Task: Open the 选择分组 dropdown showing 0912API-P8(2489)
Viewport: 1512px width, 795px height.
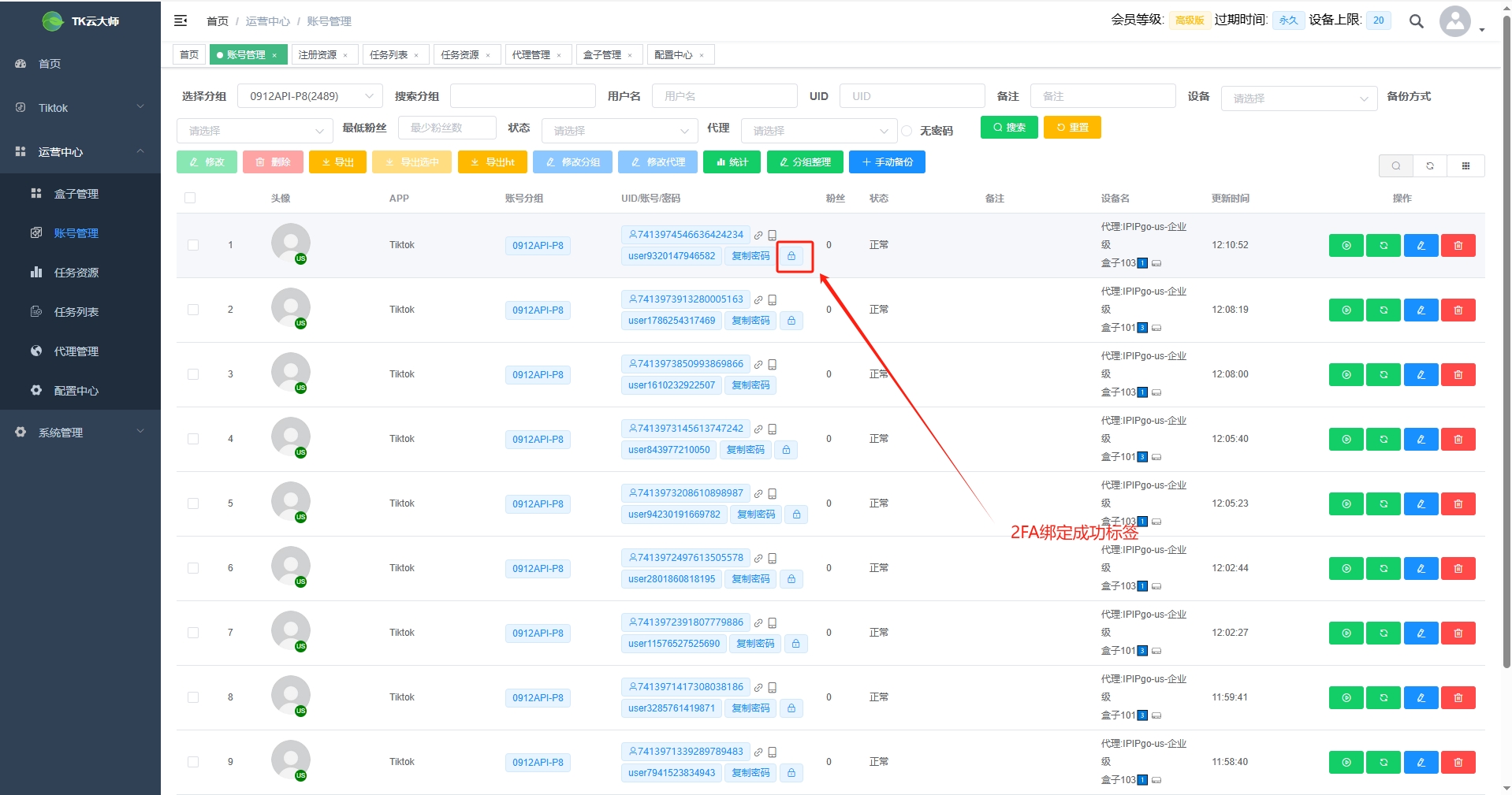Action: (310, 96)
